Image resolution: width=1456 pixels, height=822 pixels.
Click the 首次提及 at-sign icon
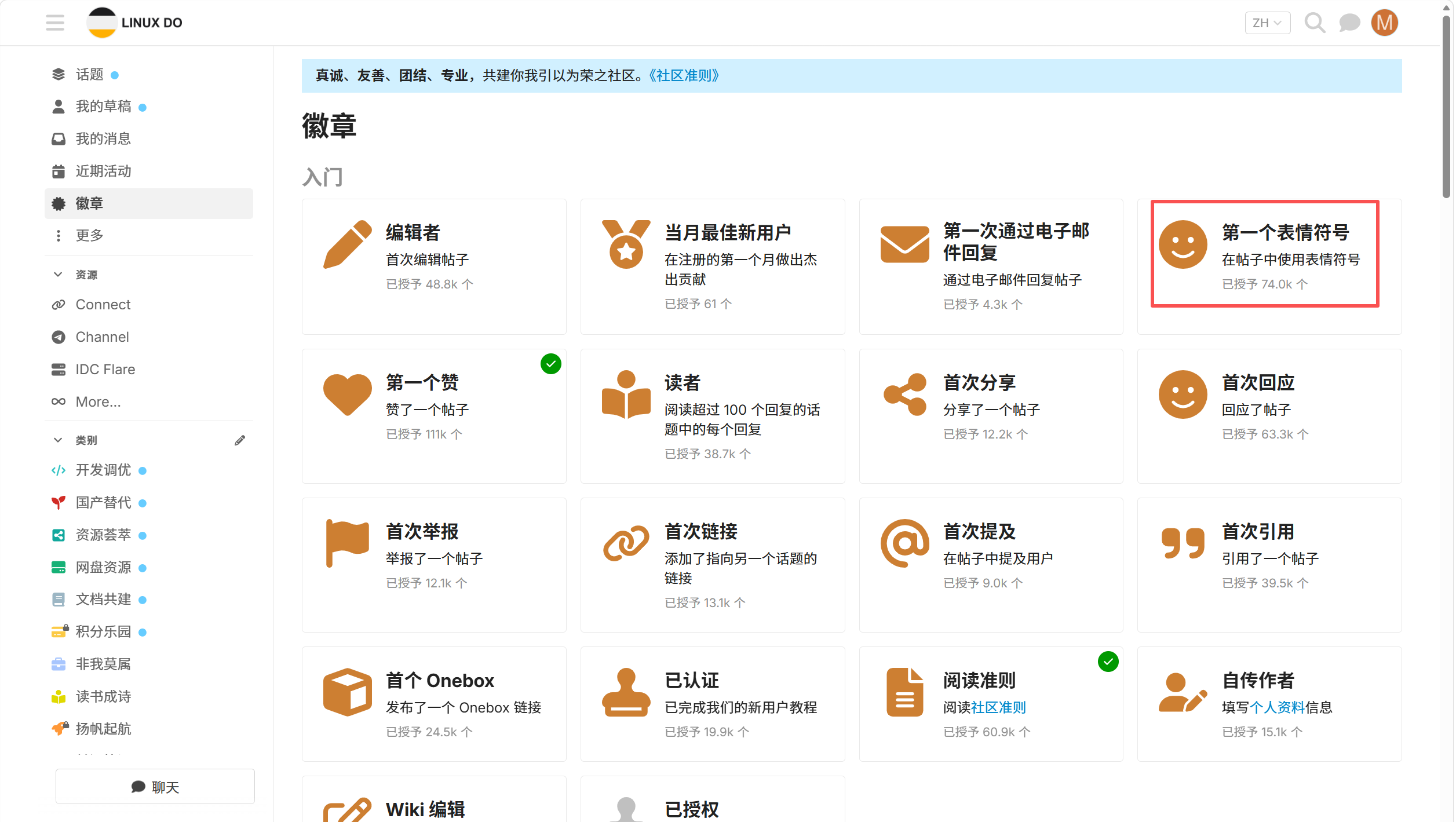[x=904, y=543]
